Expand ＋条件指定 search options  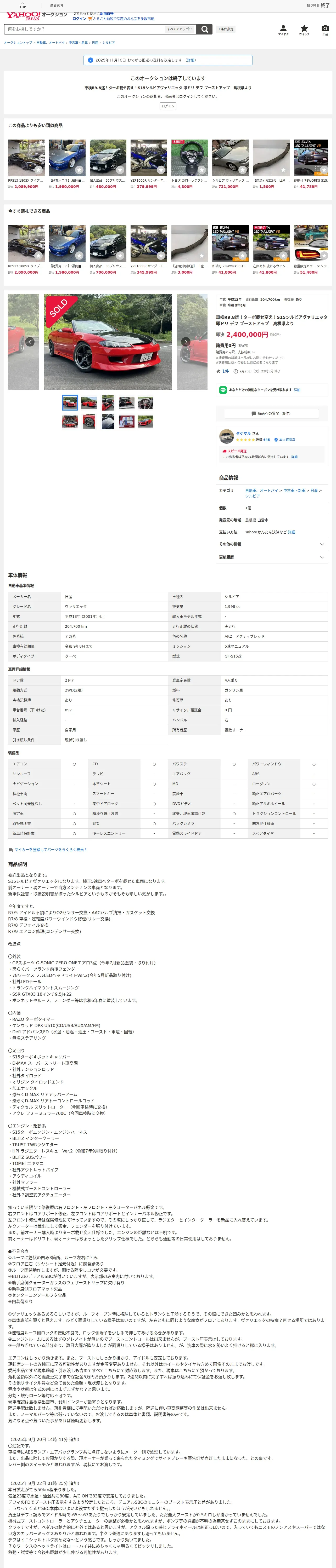[226, 29]
